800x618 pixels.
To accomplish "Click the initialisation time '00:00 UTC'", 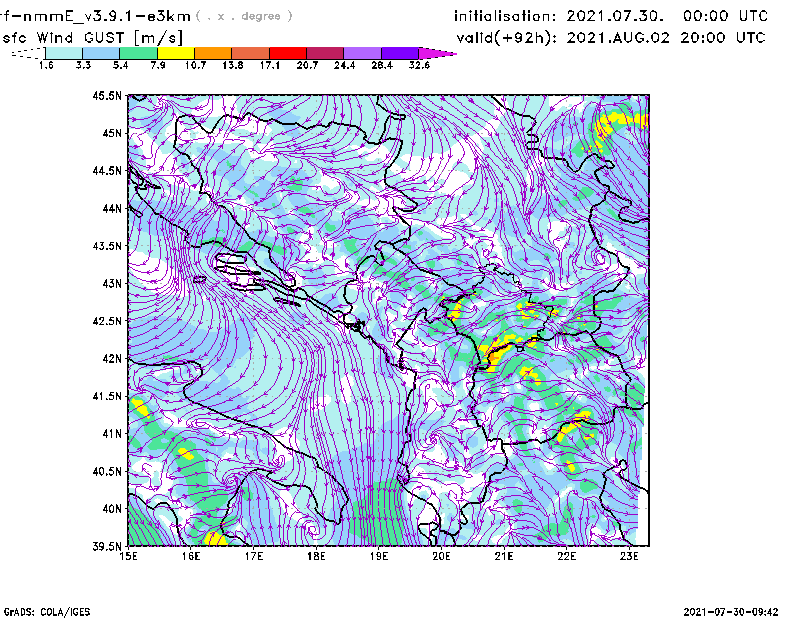I will click(726, 16).
